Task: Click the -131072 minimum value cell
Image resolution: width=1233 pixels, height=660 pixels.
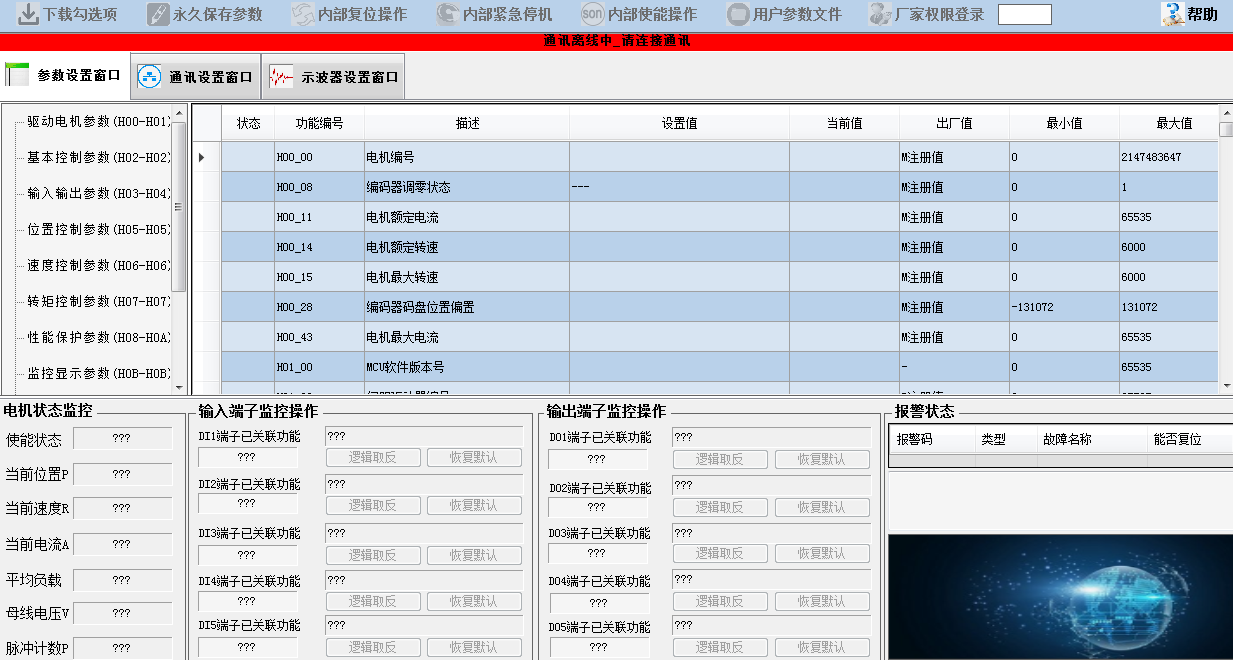Action: pyautogui.click(x=1064, y=307)
